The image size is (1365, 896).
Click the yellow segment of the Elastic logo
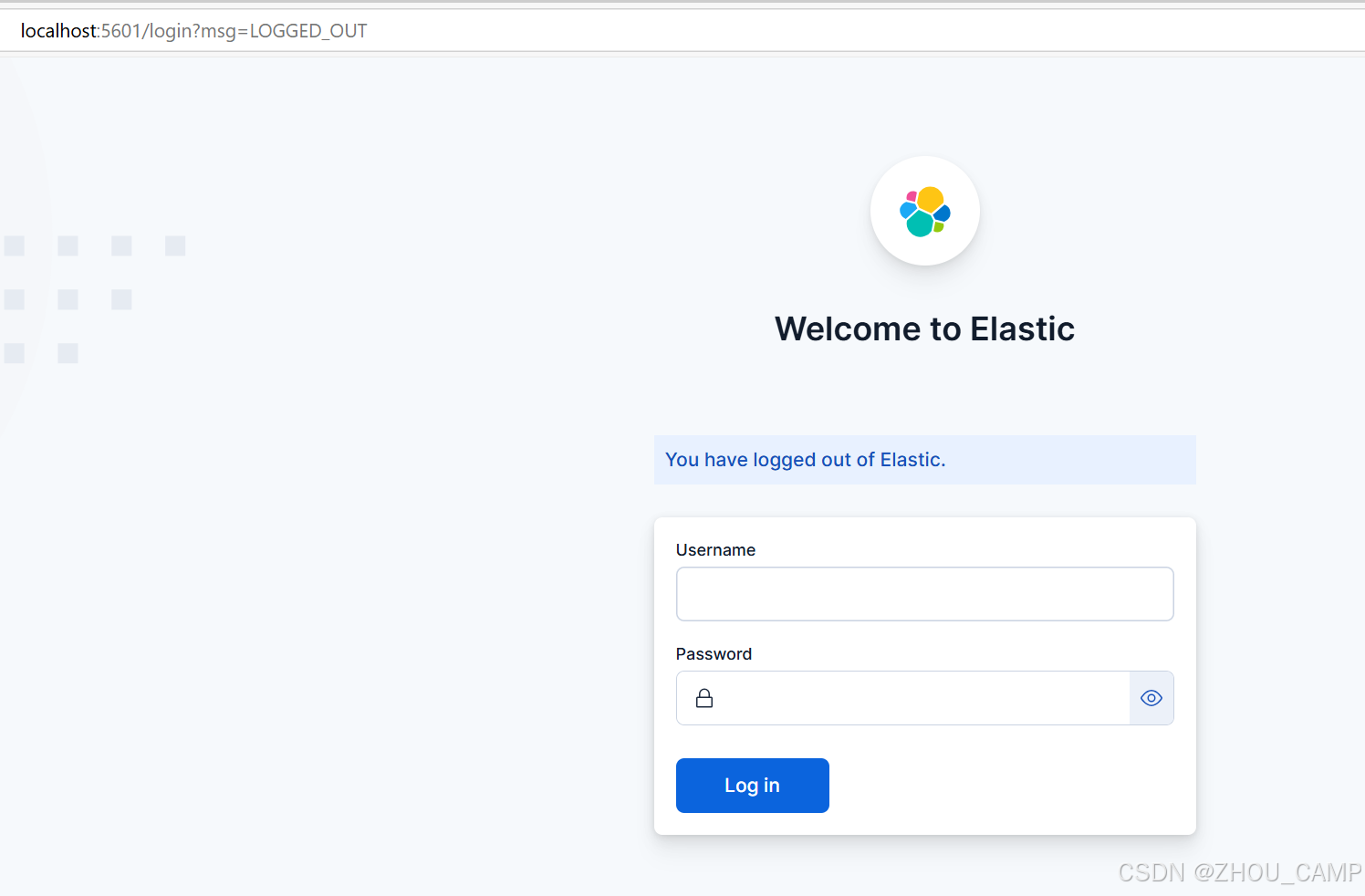coord(931,199)
